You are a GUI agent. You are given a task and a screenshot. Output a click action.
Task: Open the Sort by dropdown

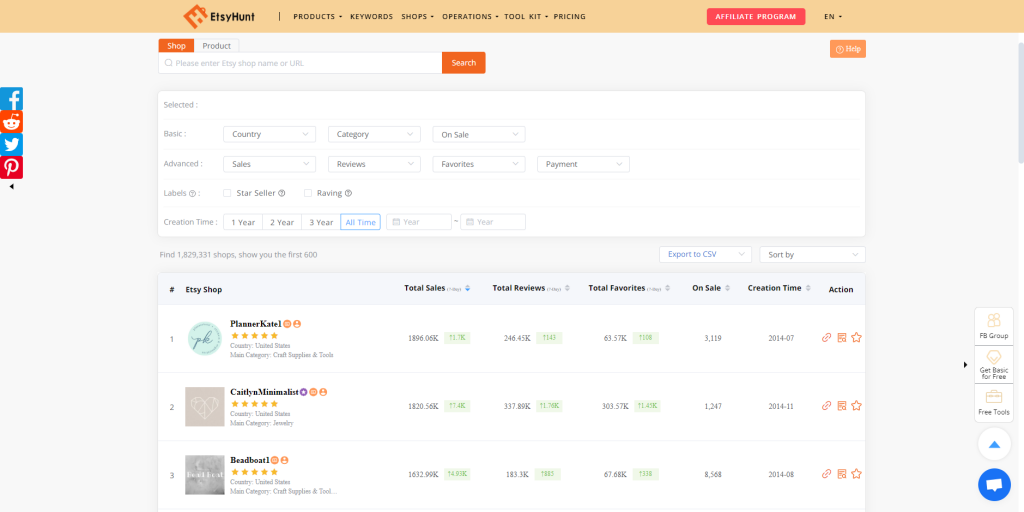pos(811,255)
